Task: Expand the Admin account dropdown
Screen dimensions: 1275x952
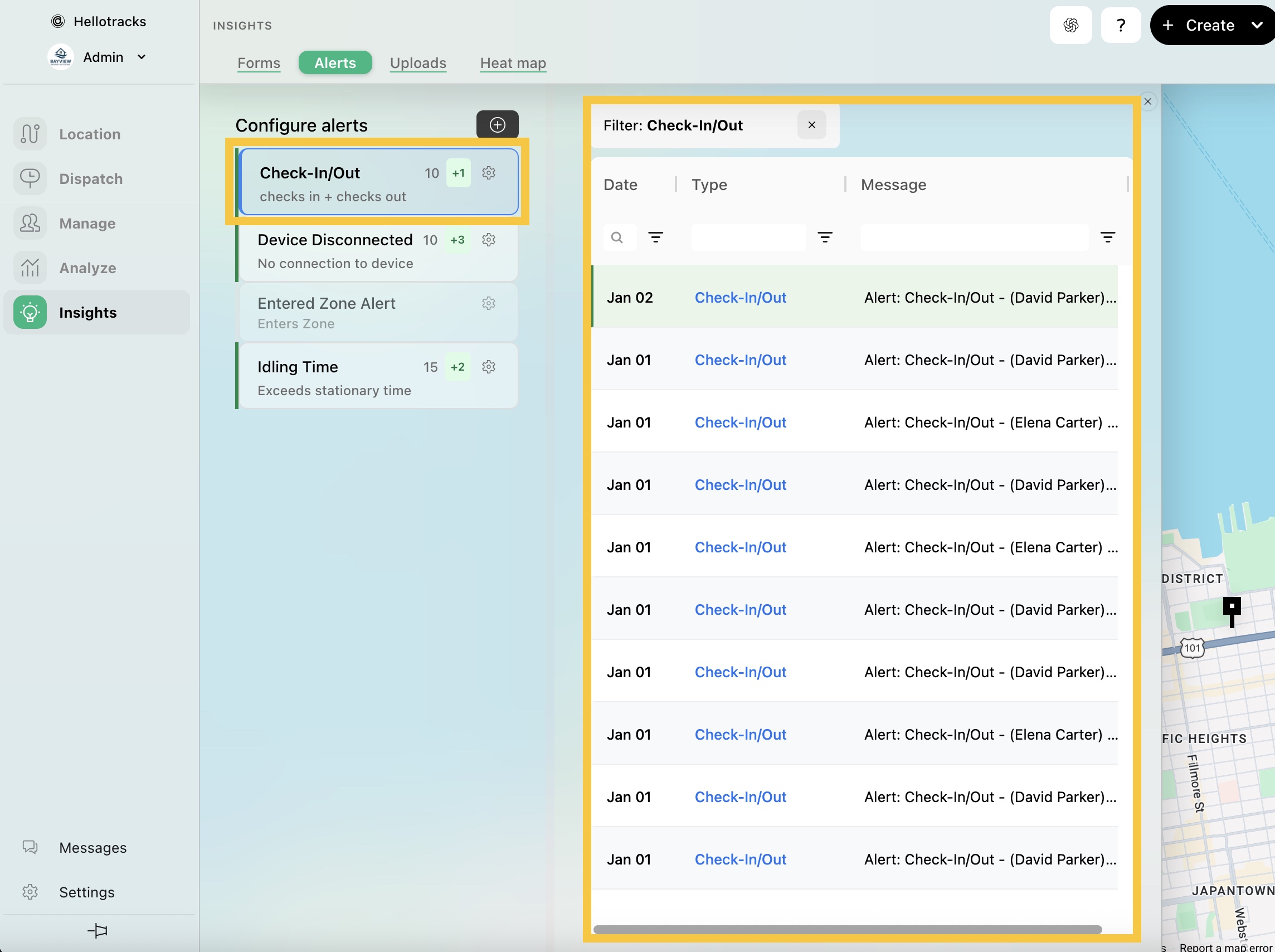Action: [x=142, y=57]
